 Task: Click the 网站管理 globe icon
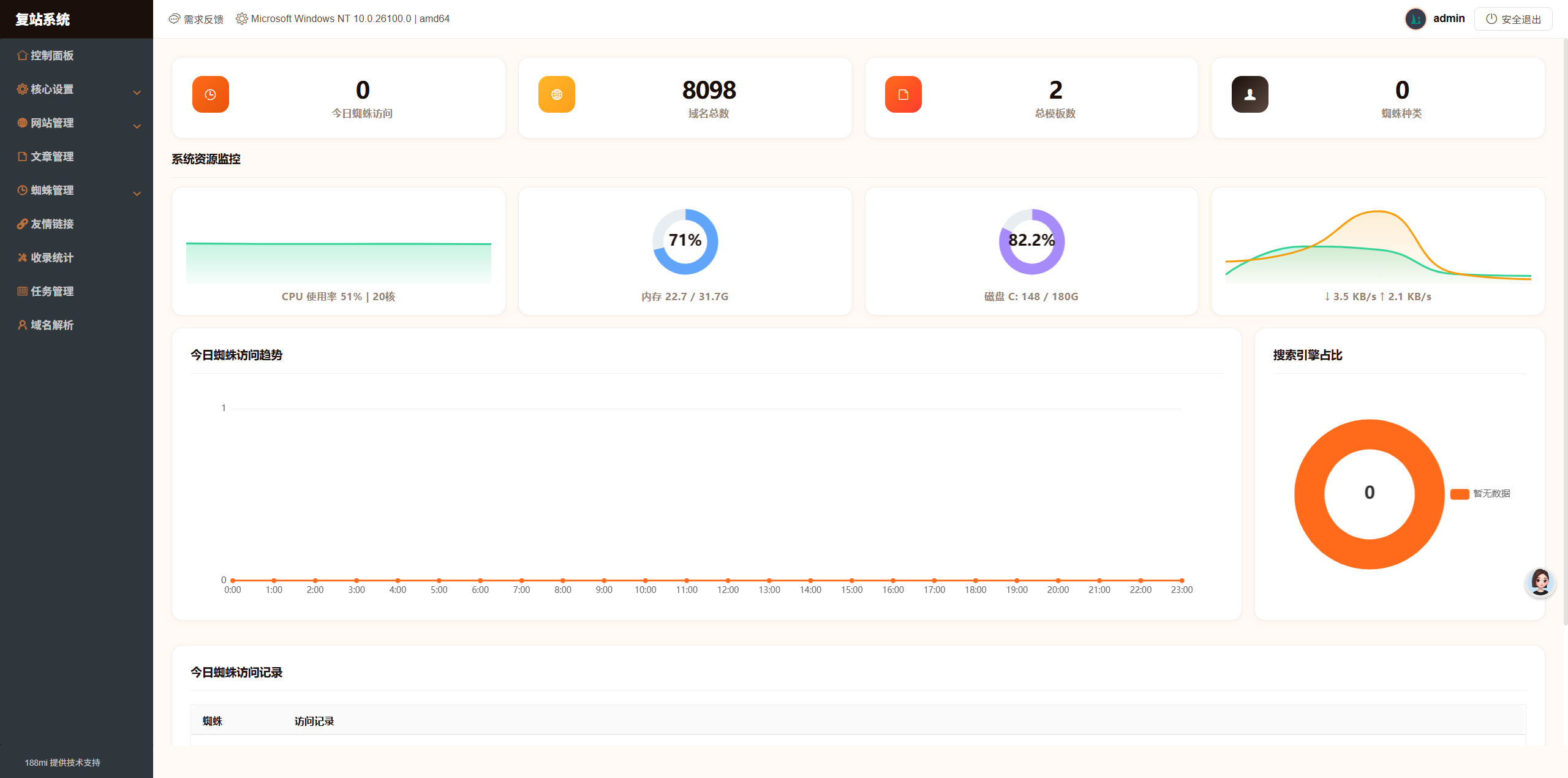[22, 123]
